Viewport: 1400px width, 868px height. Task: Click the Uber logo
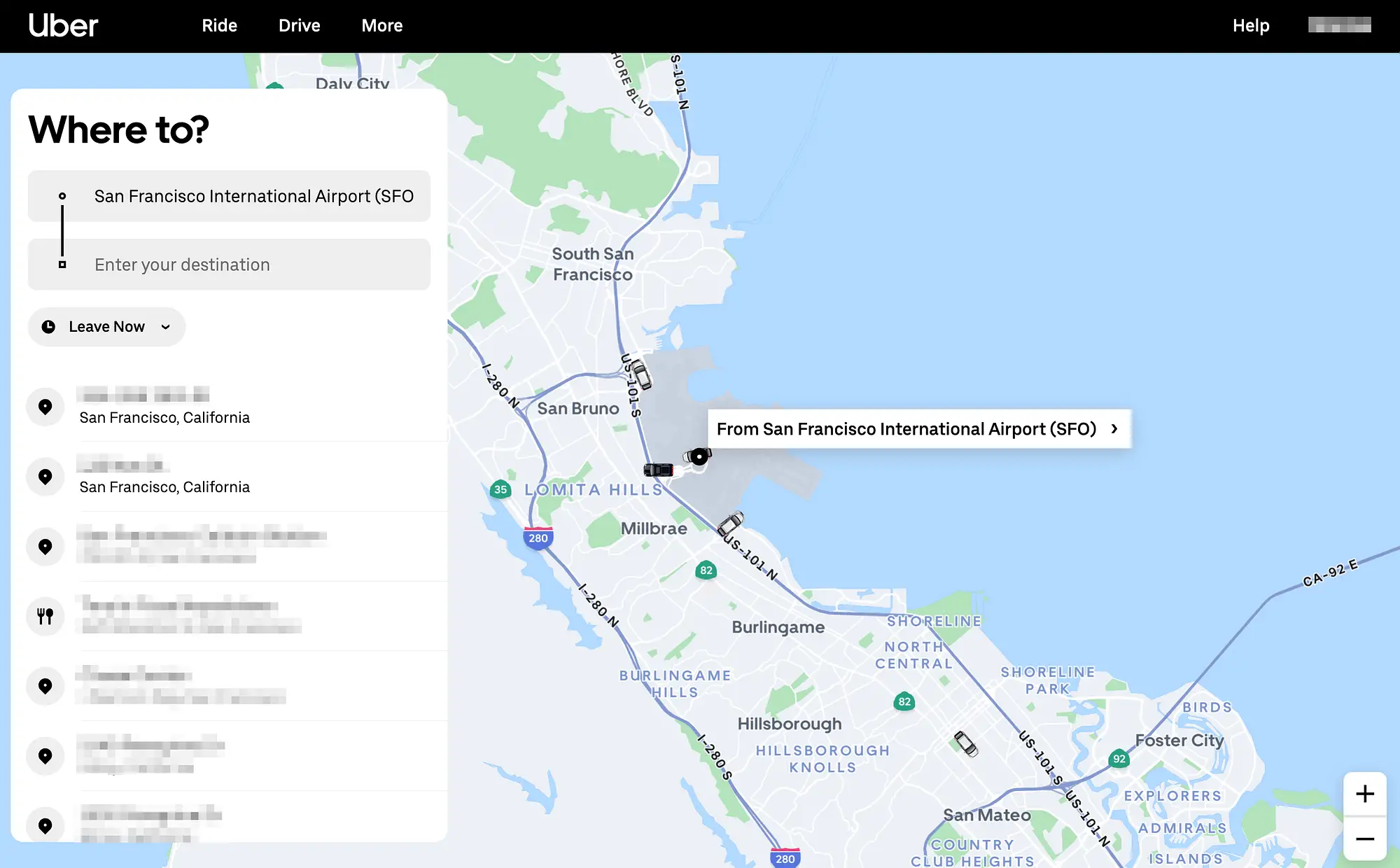(63, 26)
